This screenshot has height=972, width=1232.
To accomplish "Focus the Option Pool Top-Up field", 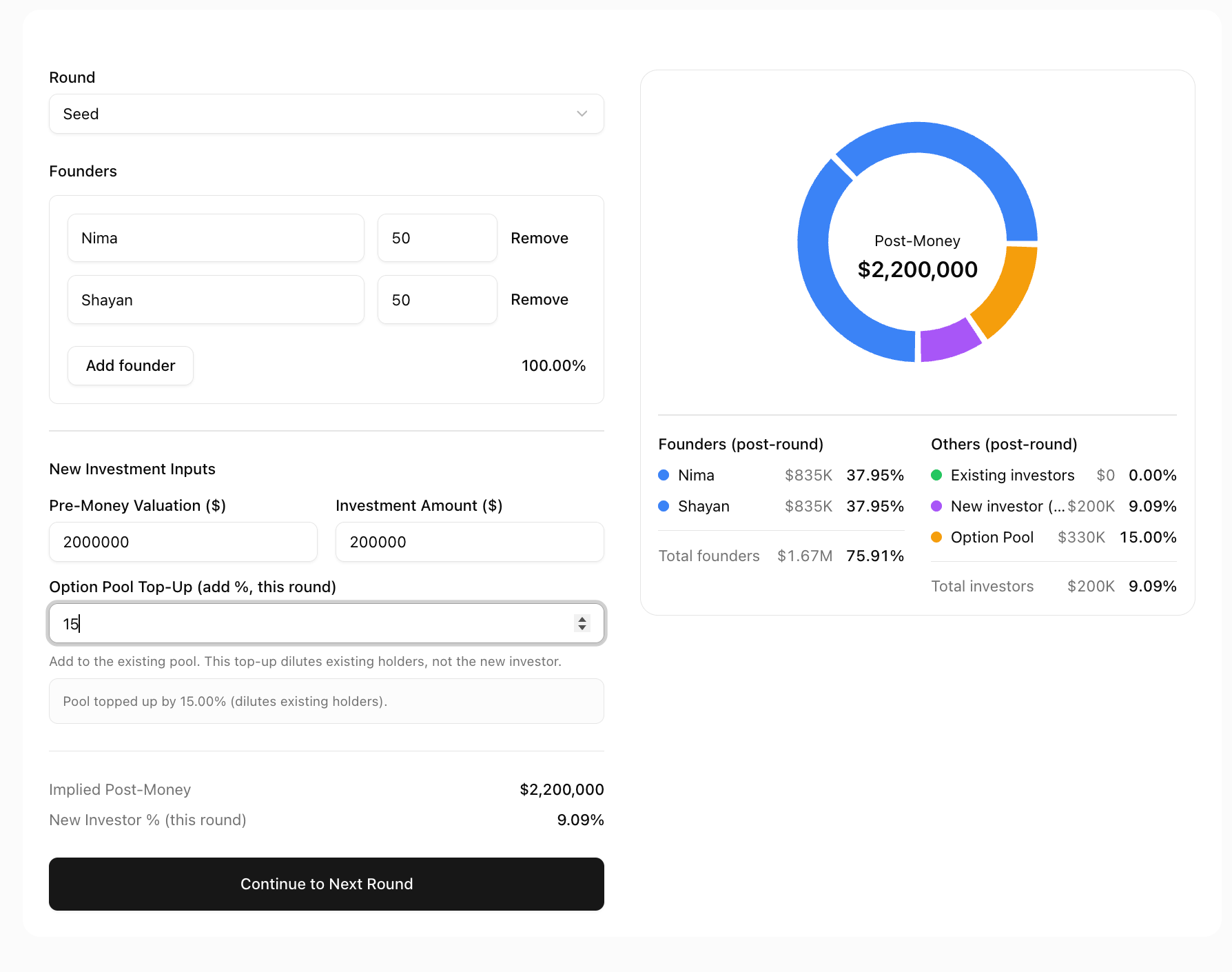I will coord(327,623).
